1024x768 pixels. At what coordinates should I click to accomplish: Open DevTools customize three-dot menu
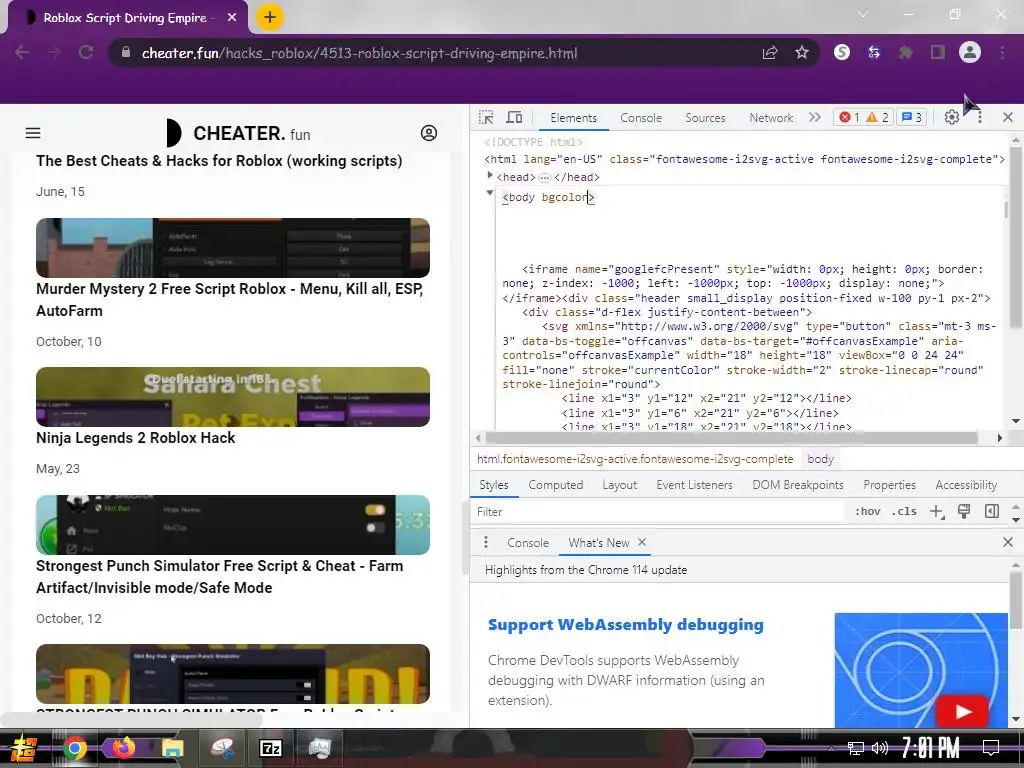pos(980,118)
